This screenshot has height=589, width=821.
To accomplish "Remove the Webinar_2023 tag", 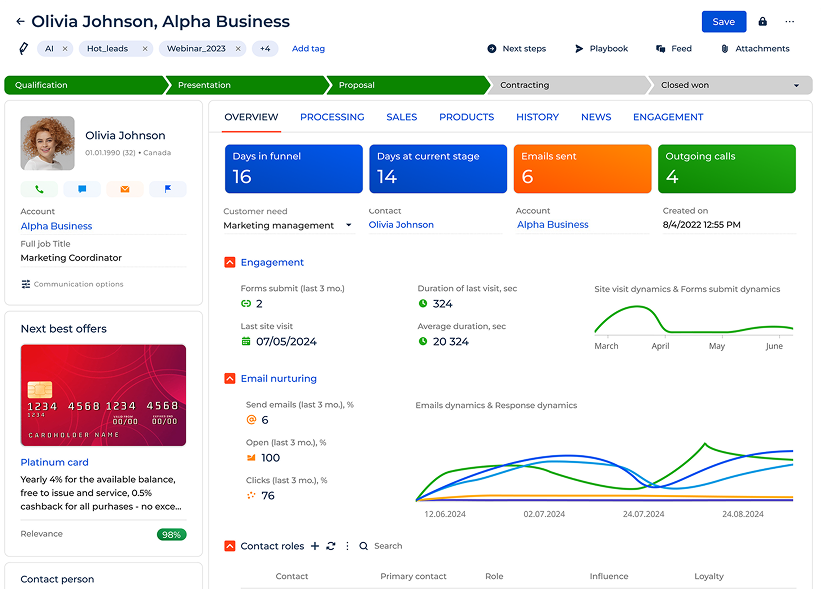I will 238,49.
